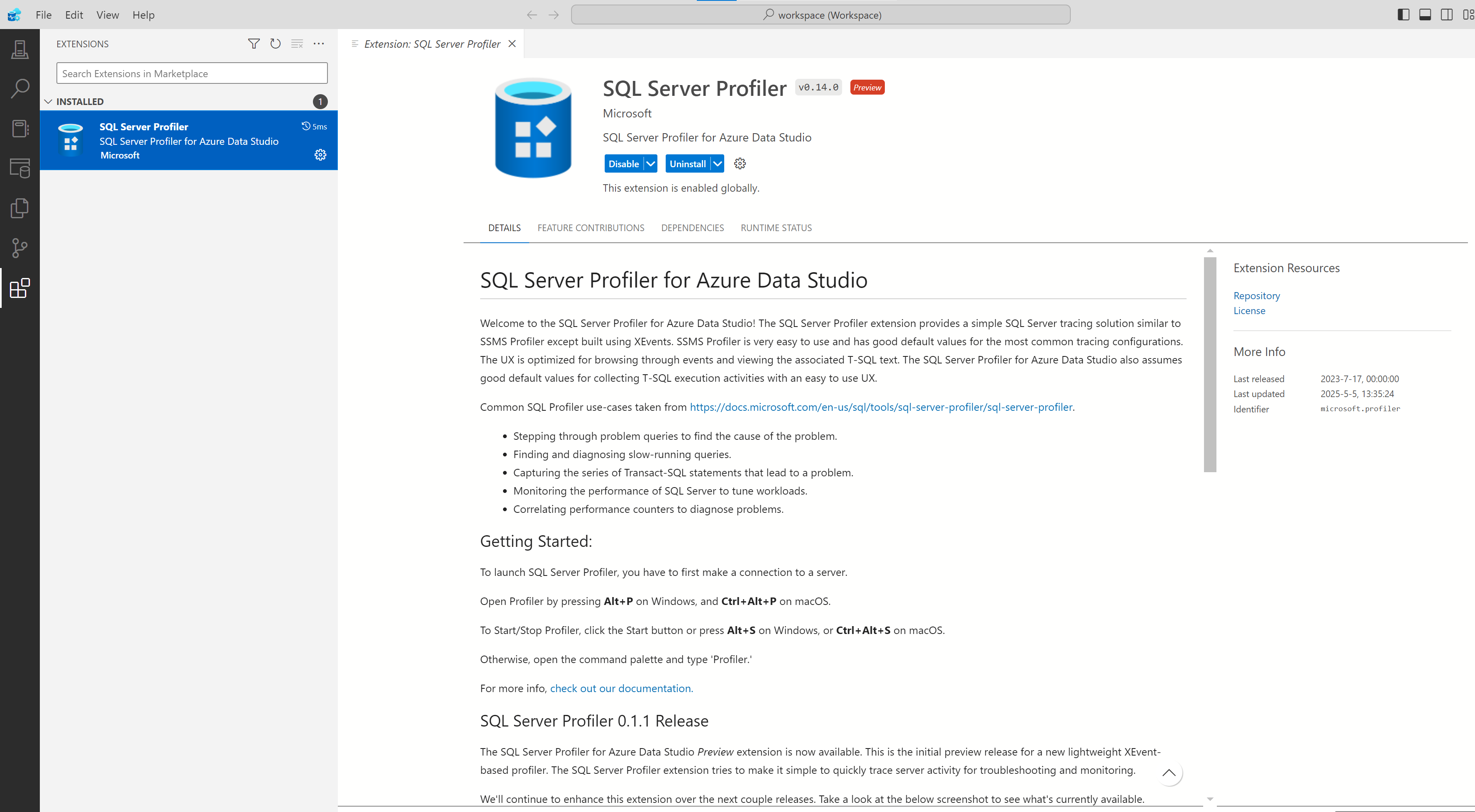The width and height of the screenshot is (1475, 812).
Task: Click the scroll-to-top chevron button
Action: coord(1169,773)
